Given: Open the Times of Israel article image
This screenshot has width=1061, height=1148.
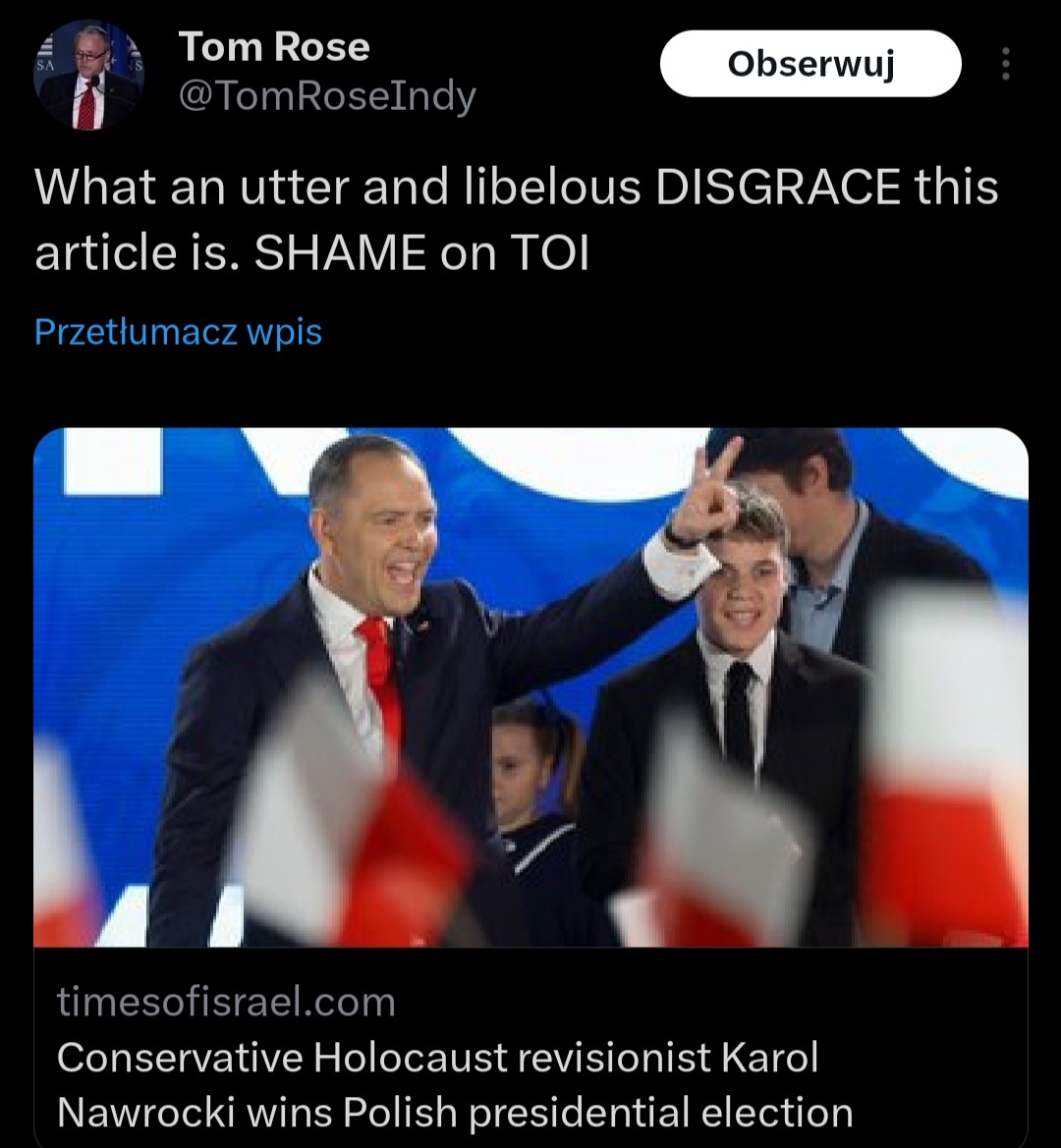Looking at the screenshot, I should point(530,686).
